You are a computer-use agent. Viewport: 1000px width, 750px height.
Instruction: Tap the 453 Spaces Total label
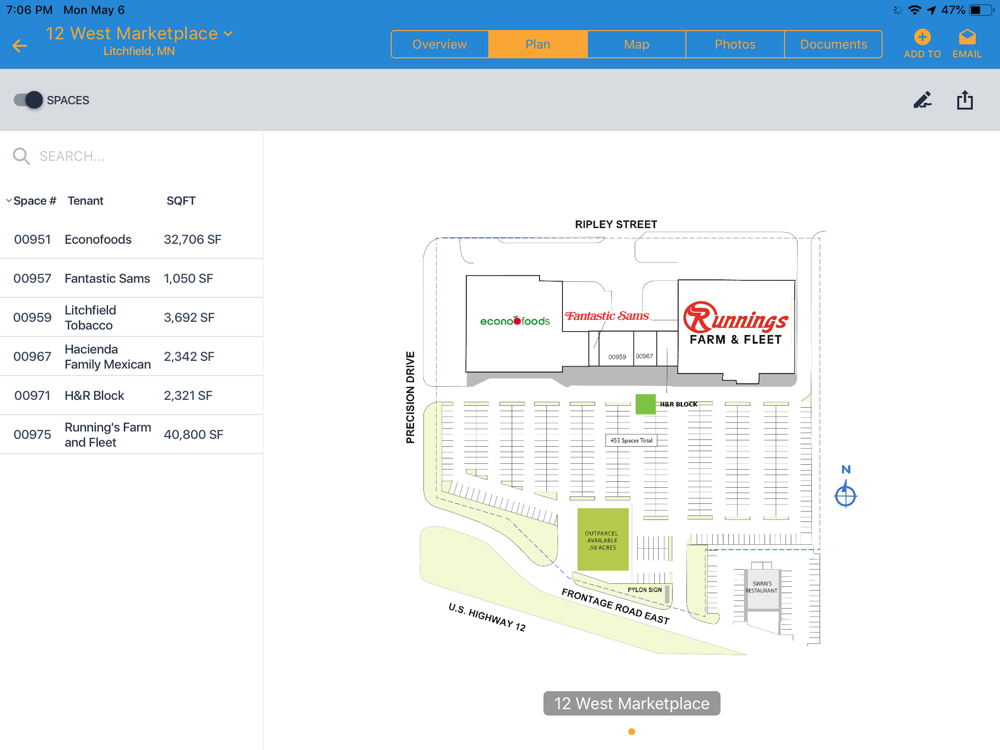pyautogui.click(x=631, y=440)
